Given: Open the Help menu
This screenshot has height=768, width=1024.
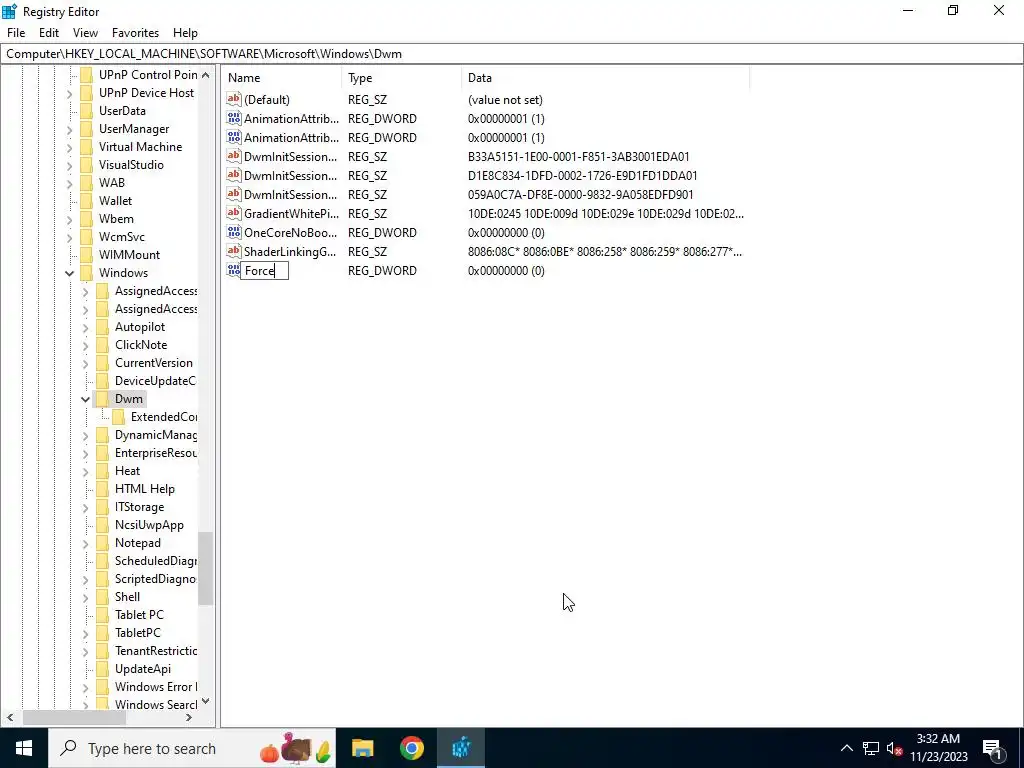Looking at the screenshot, I should [185, 33].
